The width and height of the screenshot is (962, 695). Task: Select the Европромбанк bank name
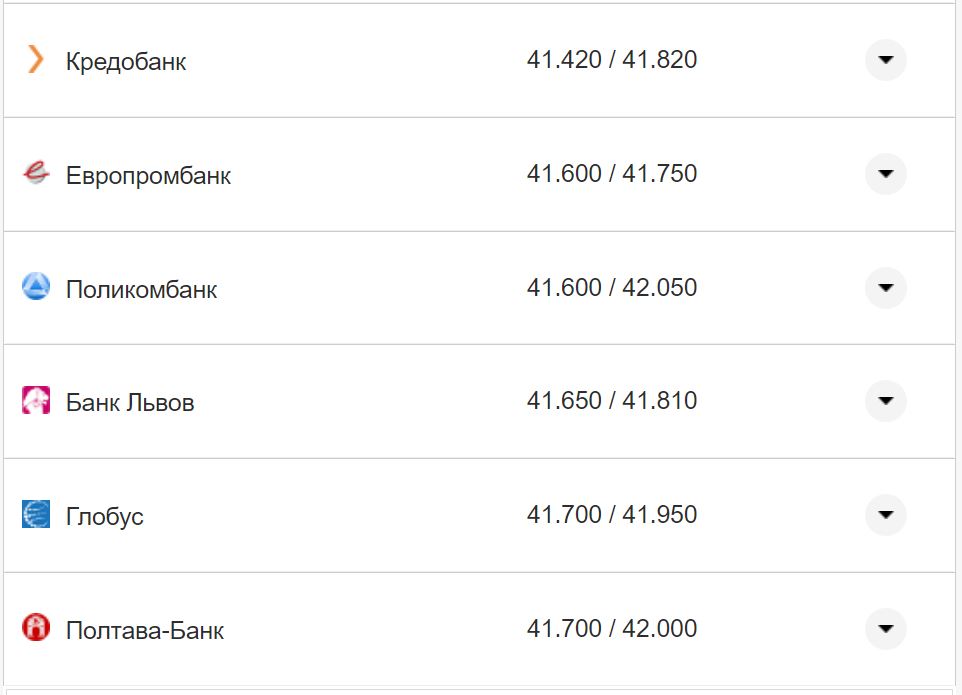click(148, 176)
